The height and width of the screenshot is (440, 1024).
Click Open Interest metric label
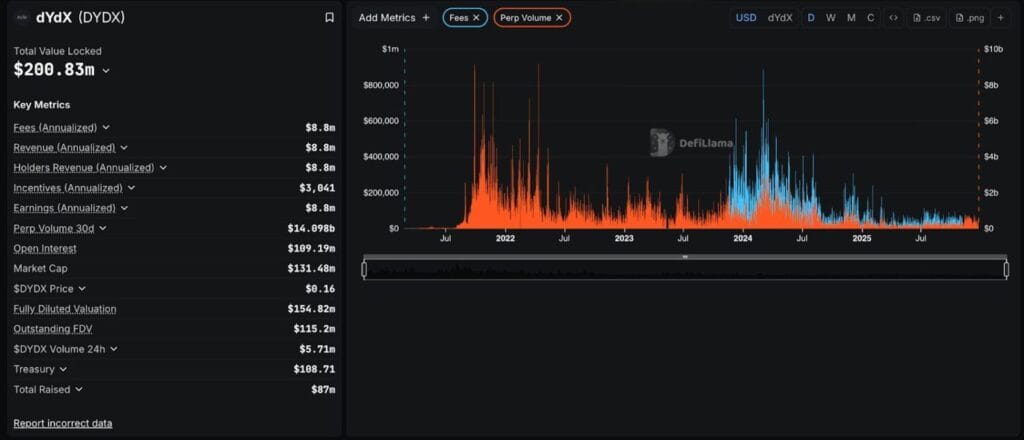(x=45, y=248)
